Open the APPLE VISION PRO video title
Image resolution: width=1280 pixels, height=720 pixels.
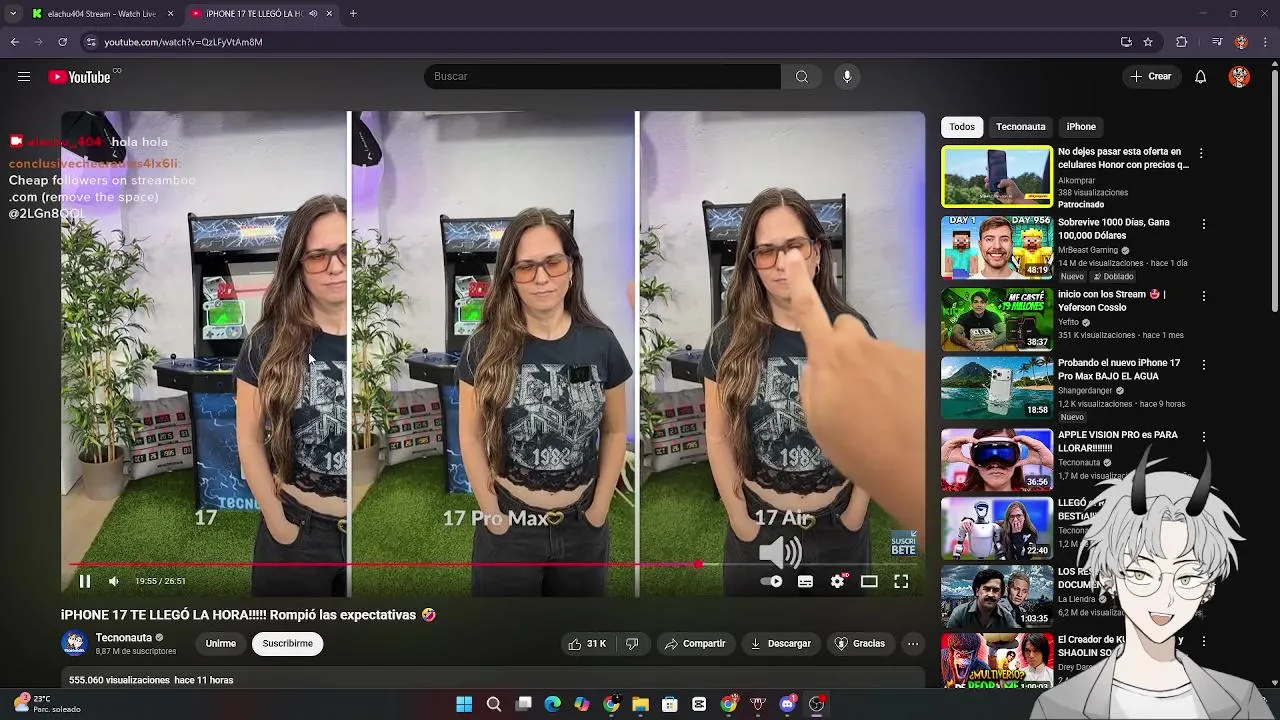[1118, 441]
